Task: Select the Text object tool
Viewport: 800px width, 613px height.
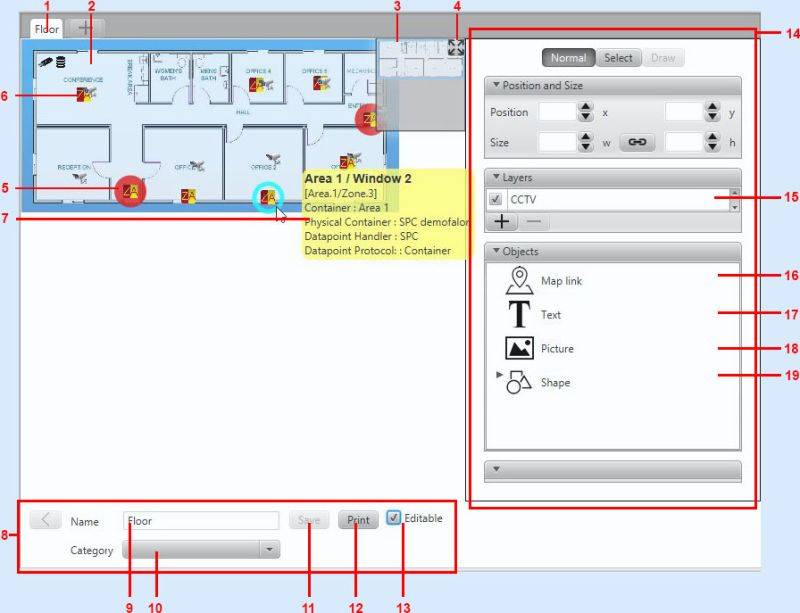Action: coord(519,315)
